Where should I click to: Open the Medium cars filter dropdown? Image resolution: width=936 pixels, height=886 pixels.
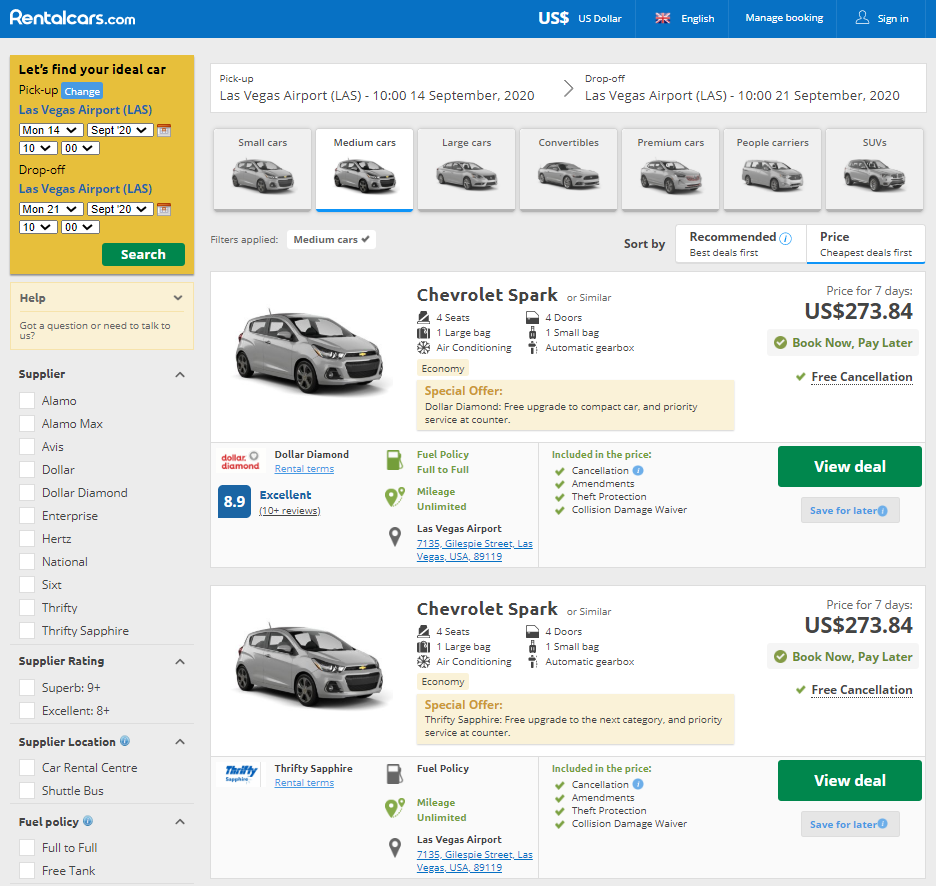[331, 240]
